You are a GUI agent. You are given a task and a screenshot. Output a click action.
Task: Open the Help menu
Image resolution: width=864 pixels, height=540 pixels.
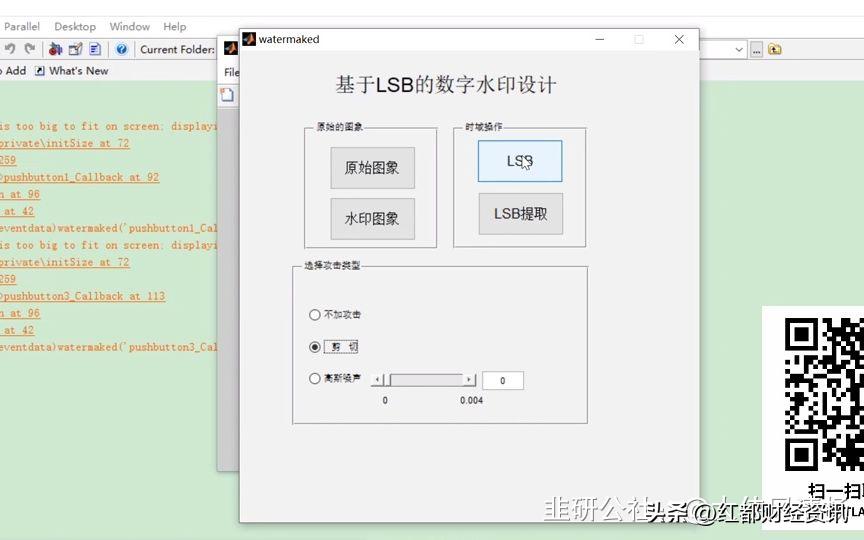(175, 26)
